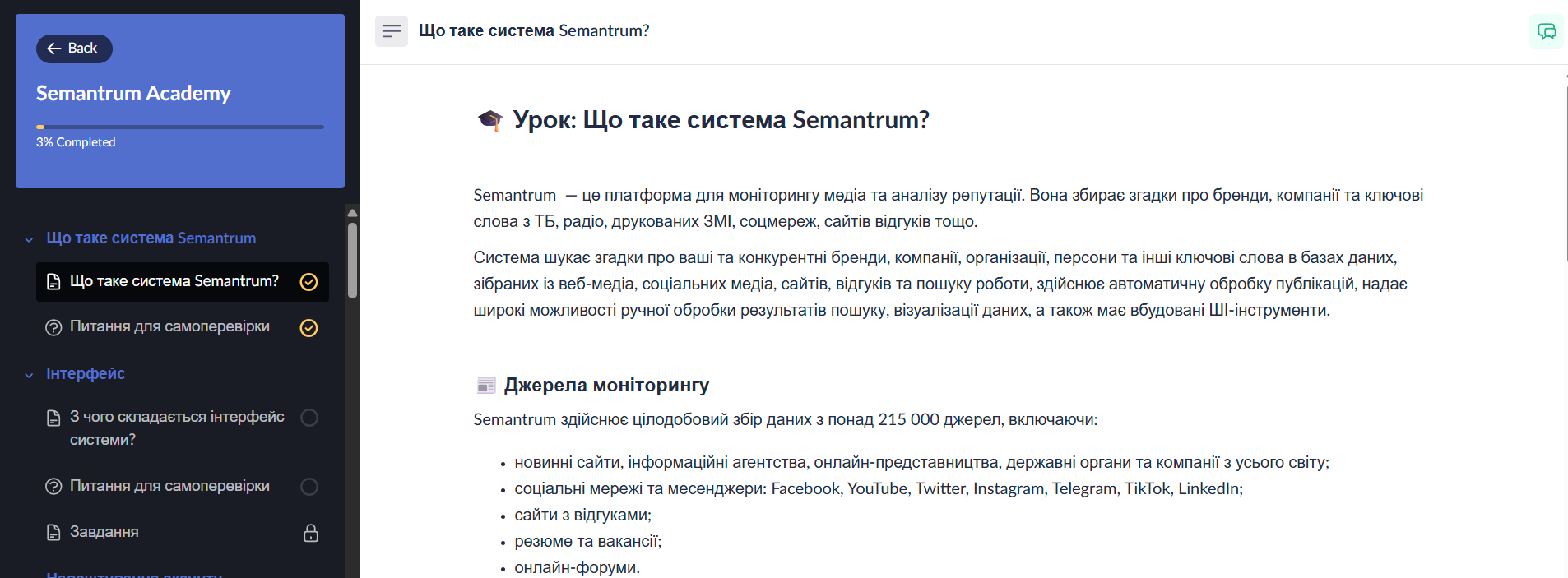Toggle completion check for Що таке система Semantrum?
This screenshot has height=578, width=1568.
click(x=308, y=282)
